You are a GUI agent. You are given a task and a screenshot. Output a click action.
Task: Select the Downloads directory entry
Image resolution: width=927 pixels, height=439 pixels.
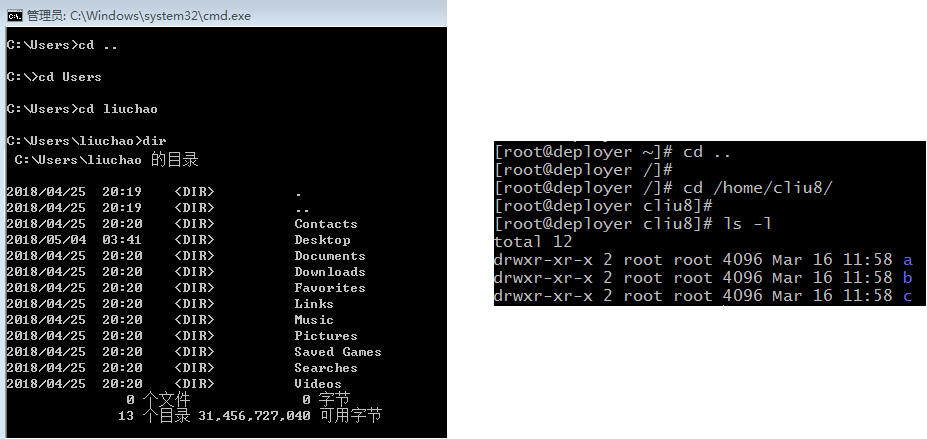(329, 272)
